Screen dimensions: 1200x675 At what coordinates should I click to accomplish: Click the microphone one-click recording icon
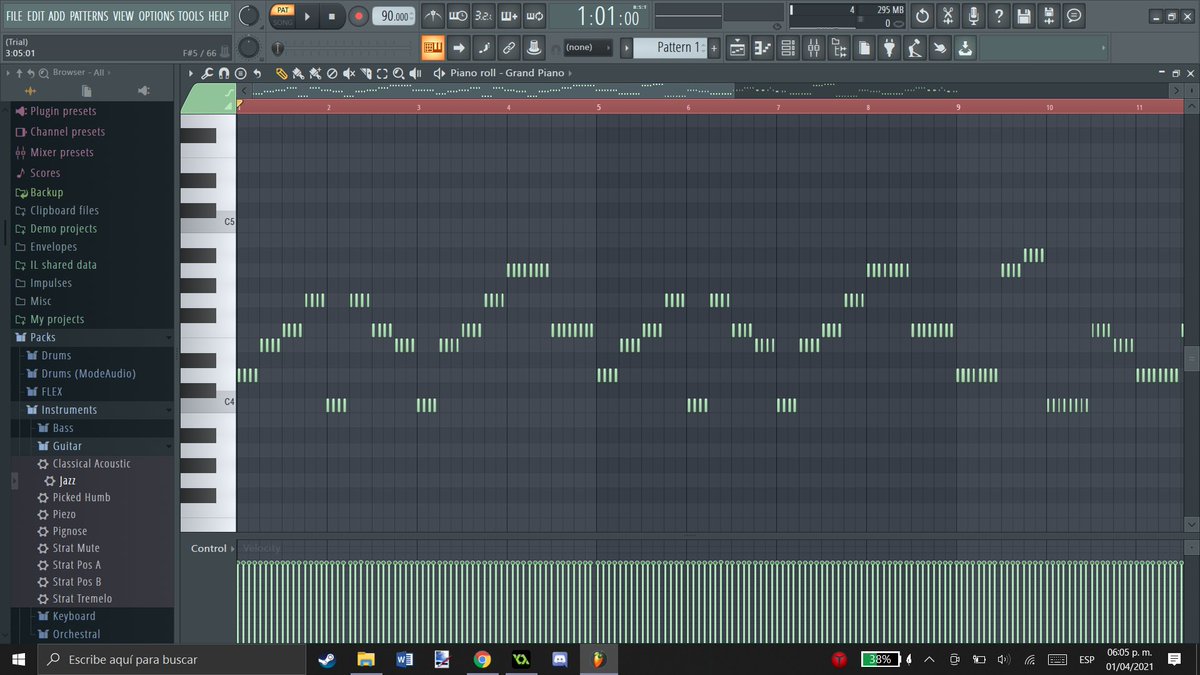click(973, 16)
